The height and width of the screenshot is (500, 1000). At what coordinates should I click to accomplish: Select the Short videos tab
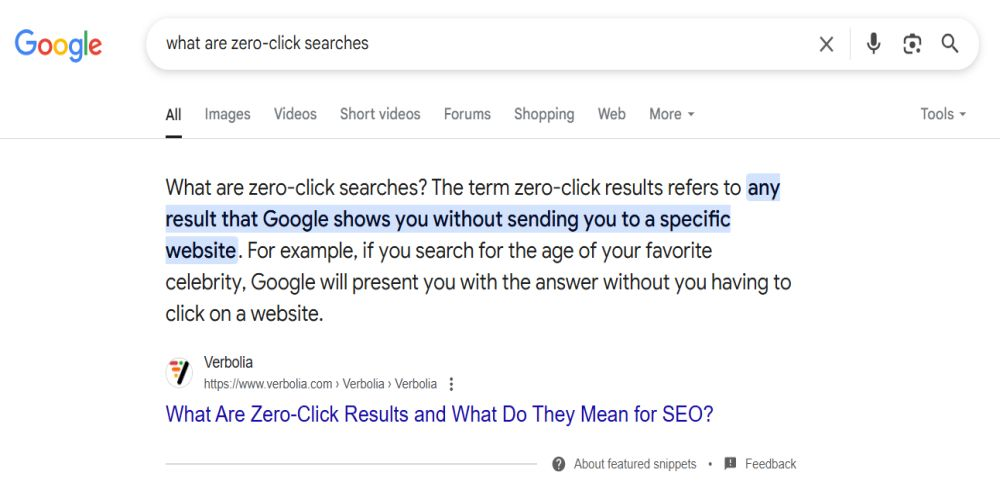point(380,114)
